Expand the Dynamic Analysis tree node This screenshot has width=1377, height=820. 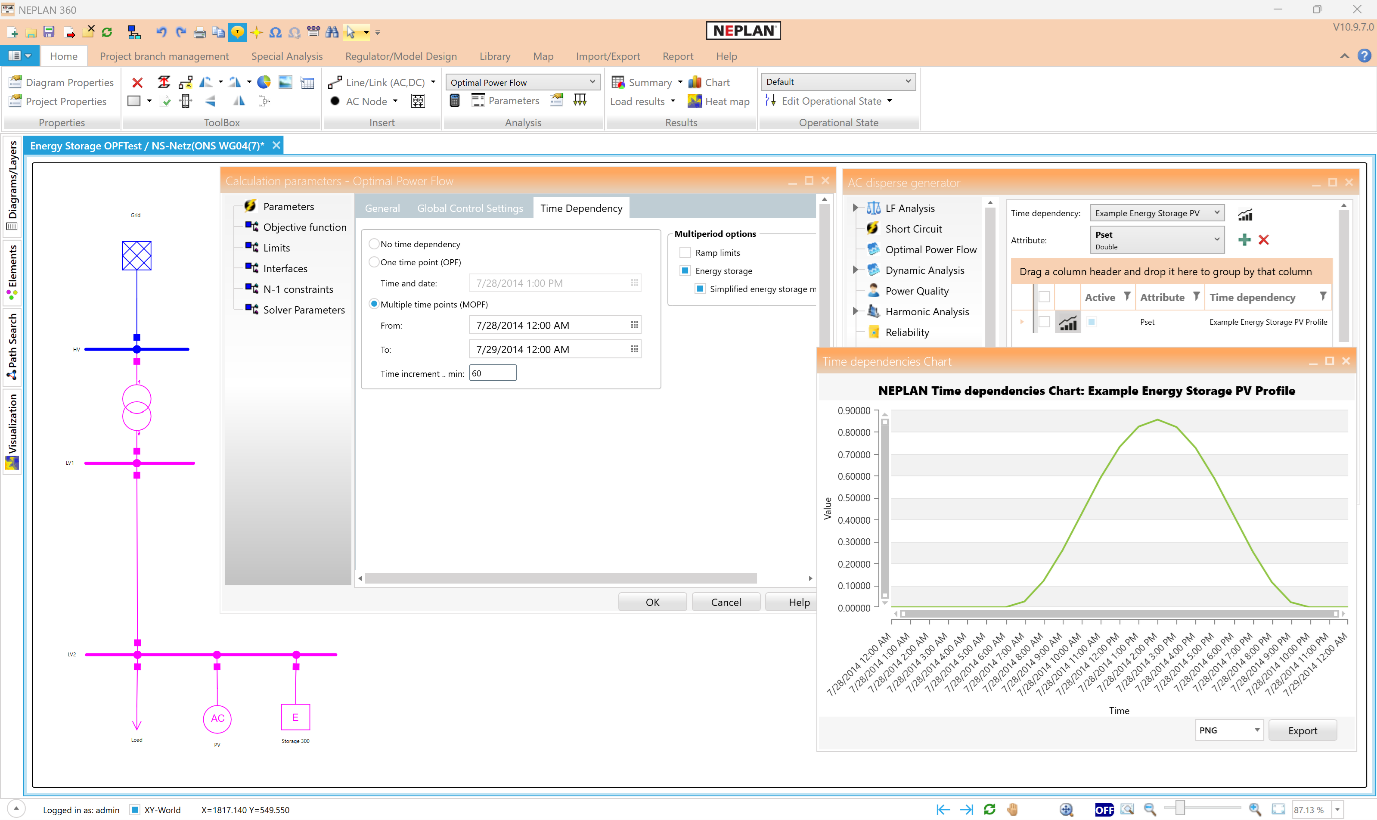coord(856,270)
